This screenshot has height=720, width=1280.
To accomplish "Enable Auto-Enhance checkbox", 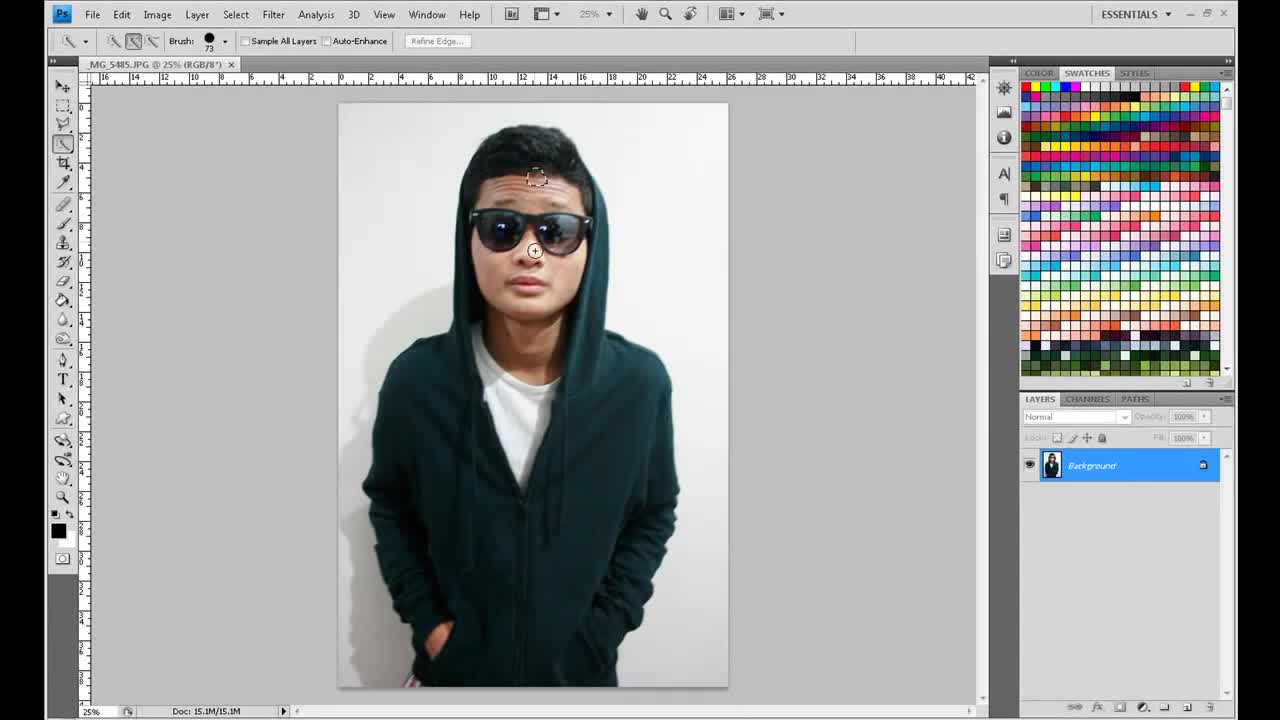I will (327, 41).
